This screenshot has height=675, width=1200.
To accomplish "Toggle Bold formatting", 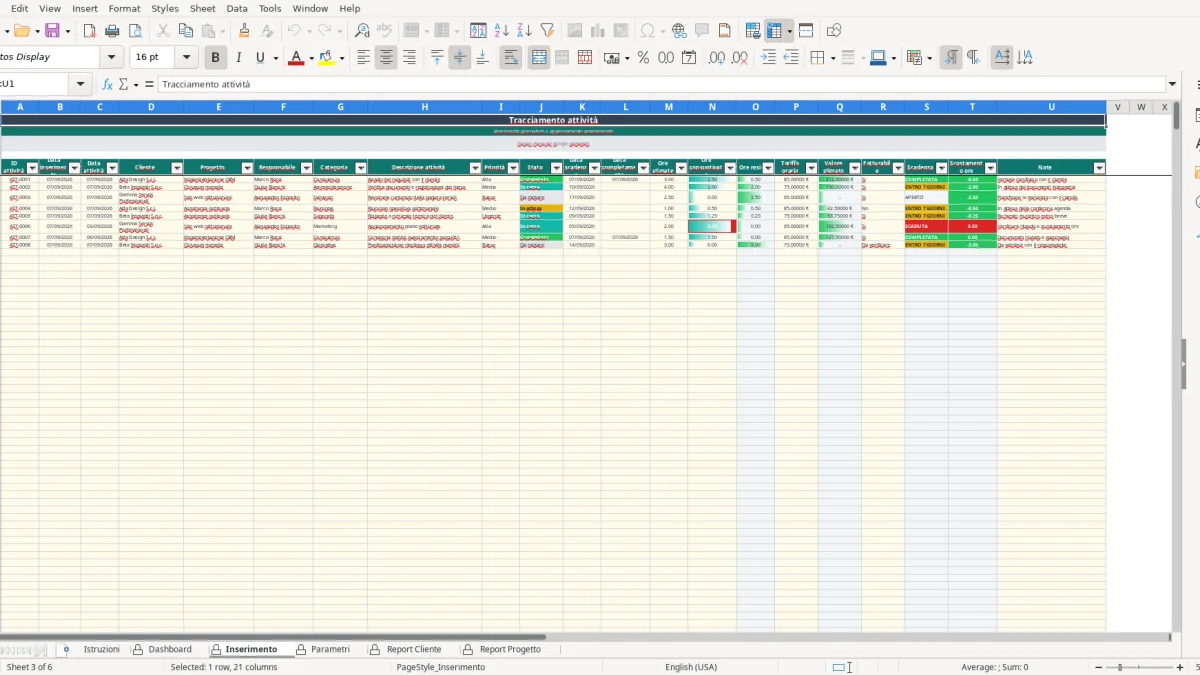I will click(x=215, y=58).
